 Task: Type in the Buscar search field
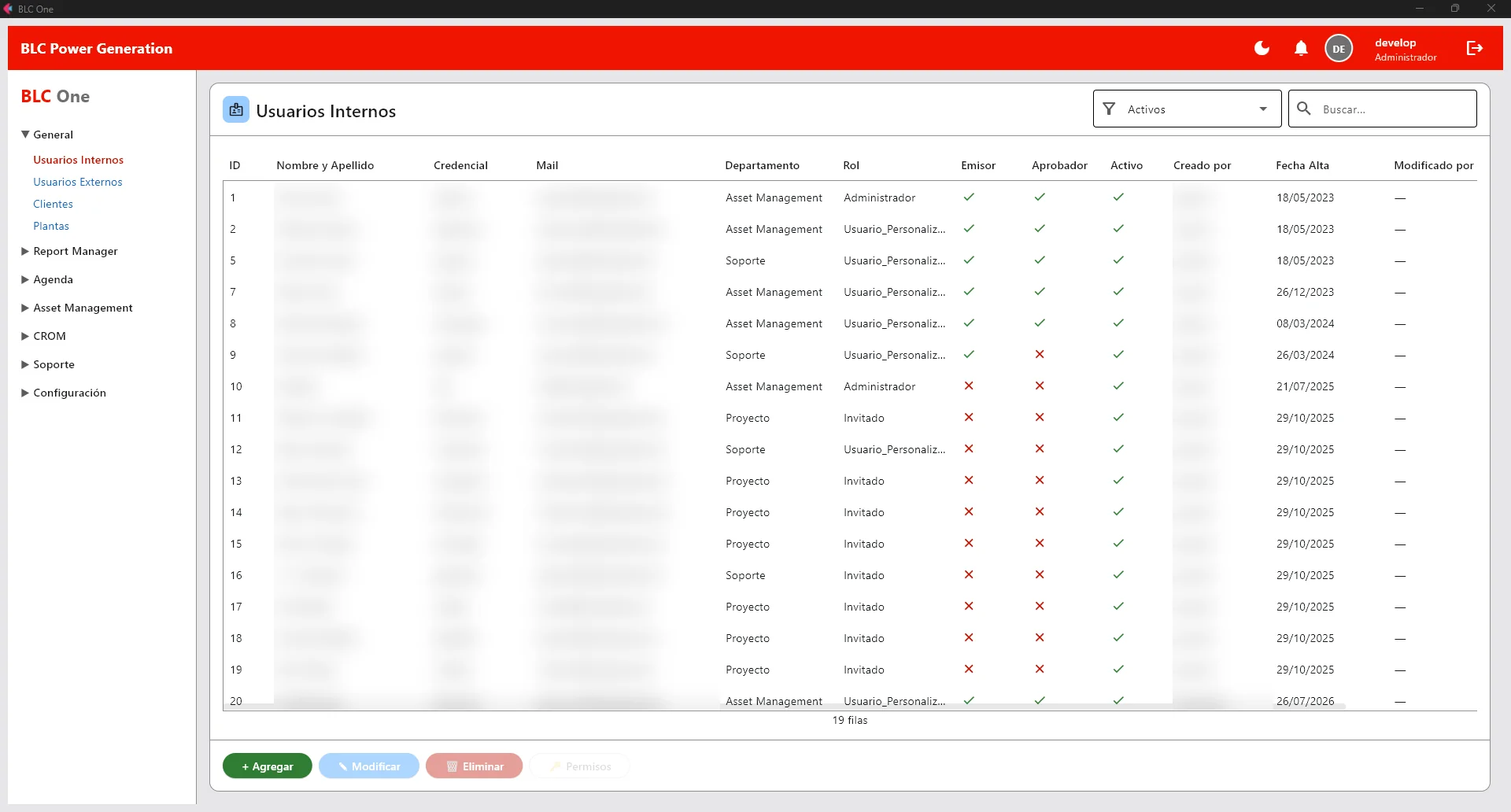coord(1382,109)
